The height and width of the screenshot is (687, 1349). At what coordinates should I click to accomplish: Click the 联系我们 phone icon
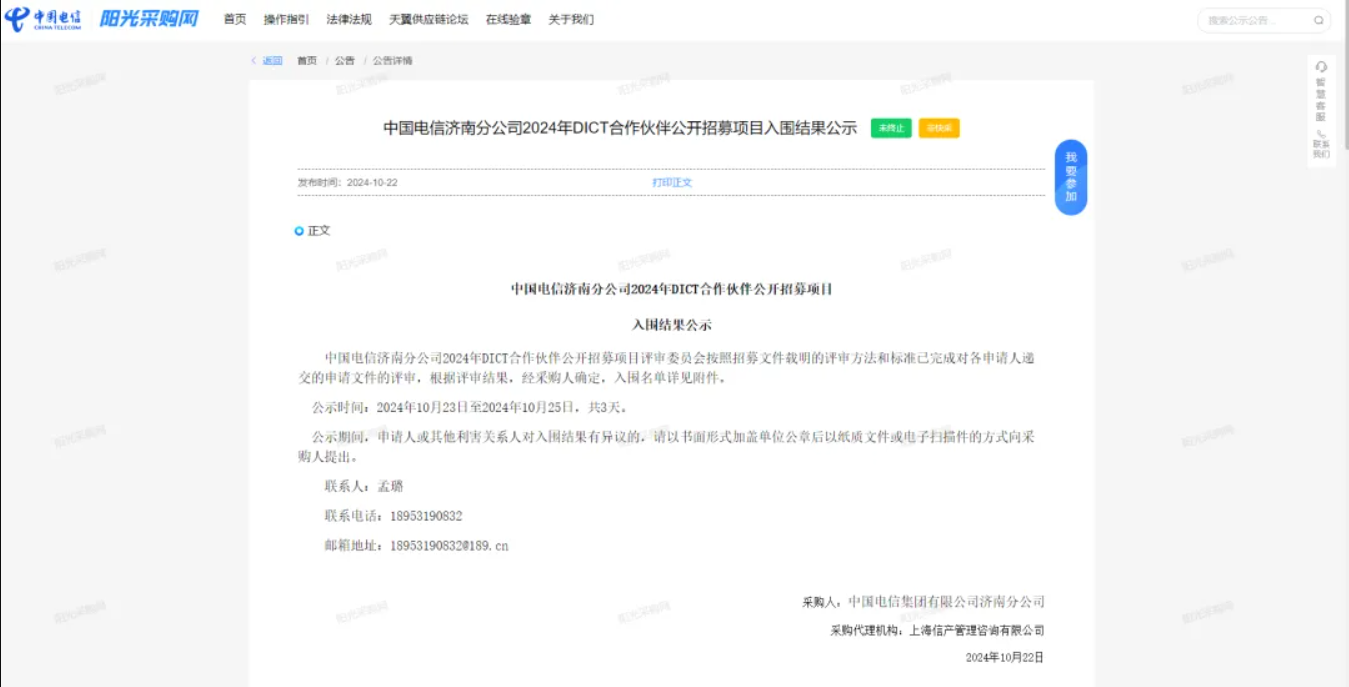click(1321, 133)
